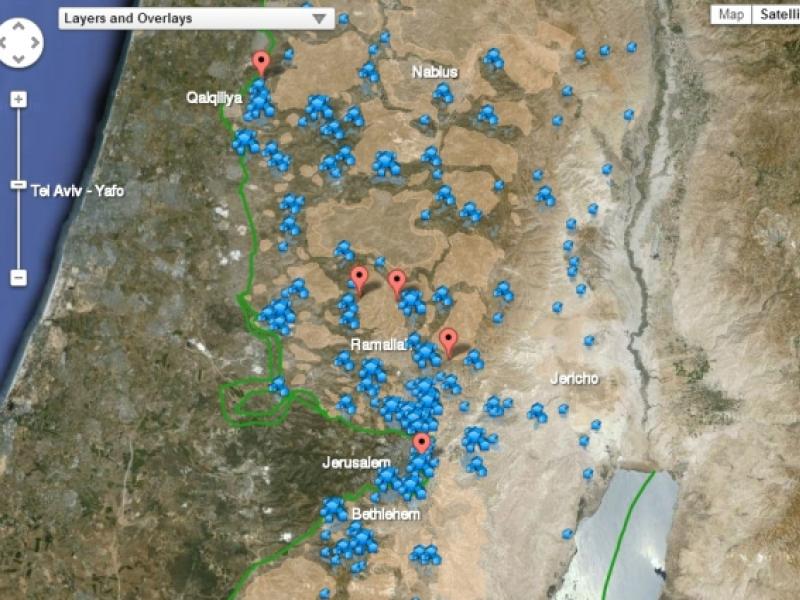
Task: Switch to the Satellite view
Action: (x=777, y=14)
